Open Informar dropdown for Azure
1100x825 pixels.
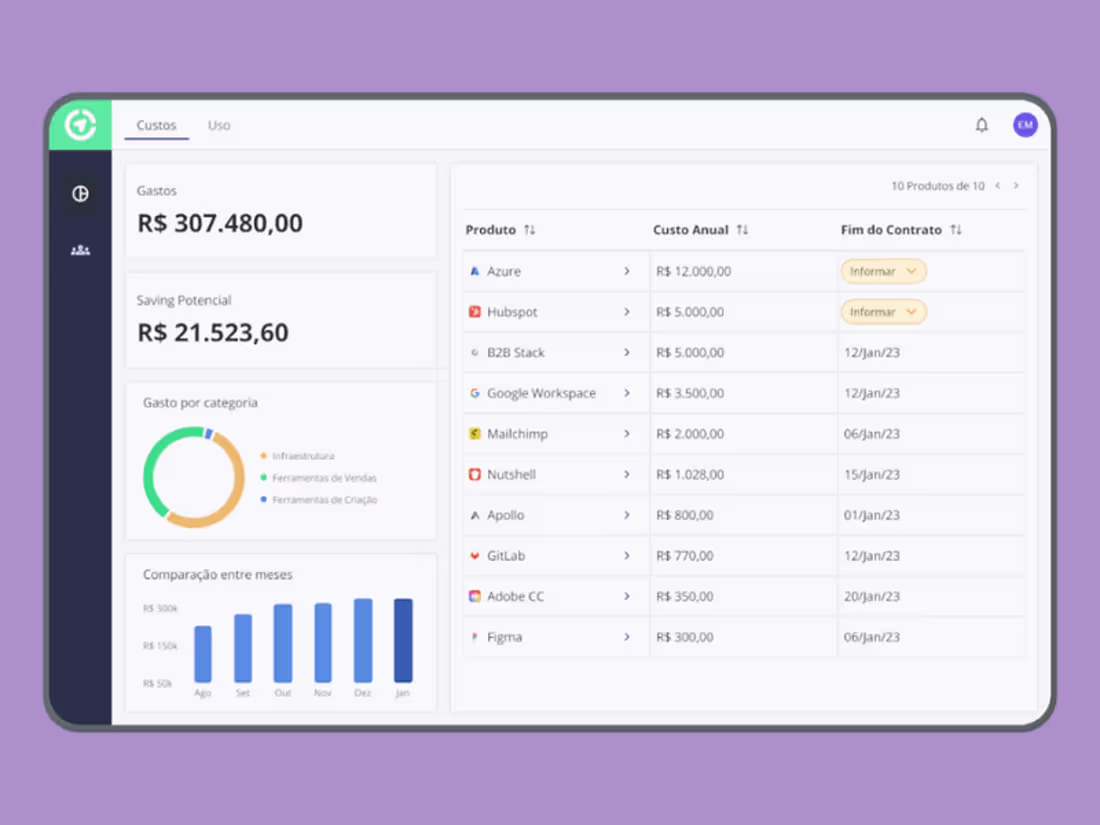coord(883,271)
